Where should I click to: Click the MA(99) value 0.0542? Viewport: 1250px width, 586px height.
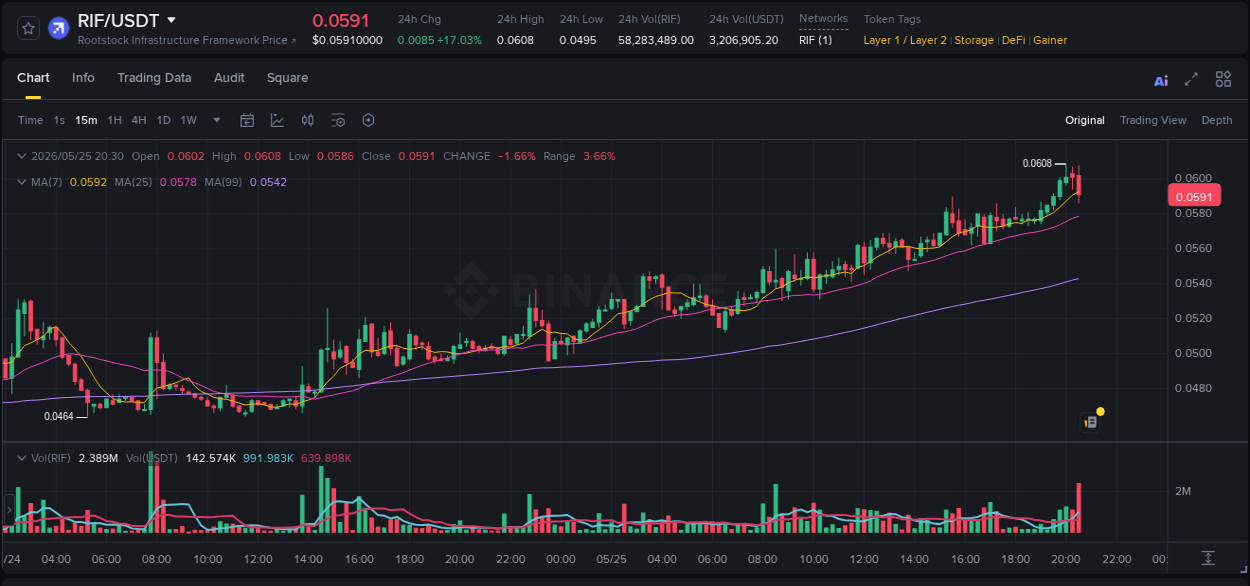268,182
